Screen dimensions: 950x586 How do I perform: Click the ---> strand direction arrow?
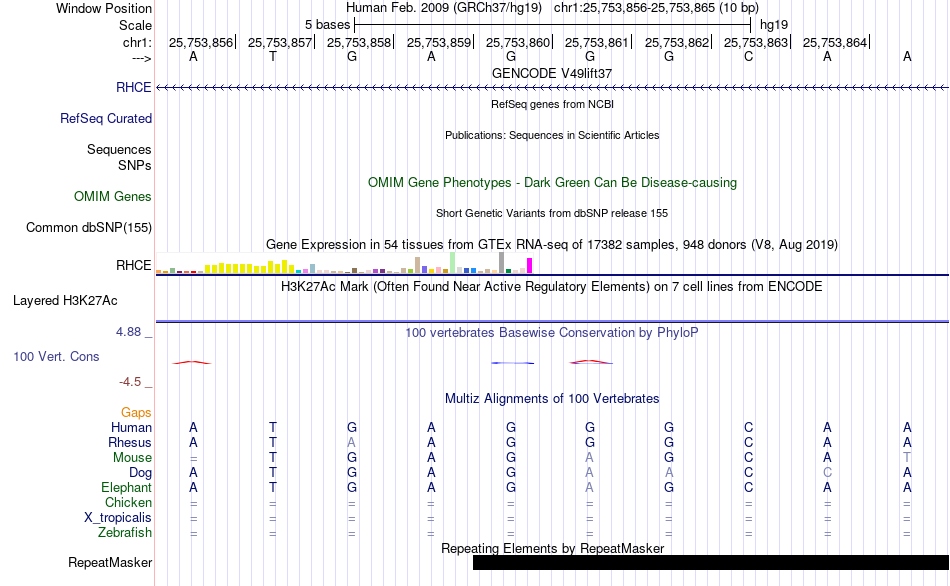[x=141, y=58]
